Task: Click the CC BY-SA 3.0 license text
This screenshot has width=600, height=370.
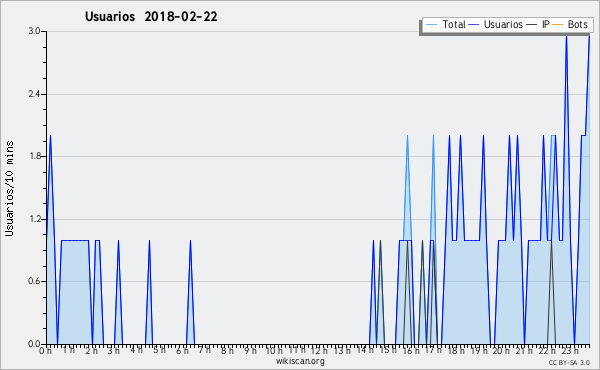Action: point(569,362)
